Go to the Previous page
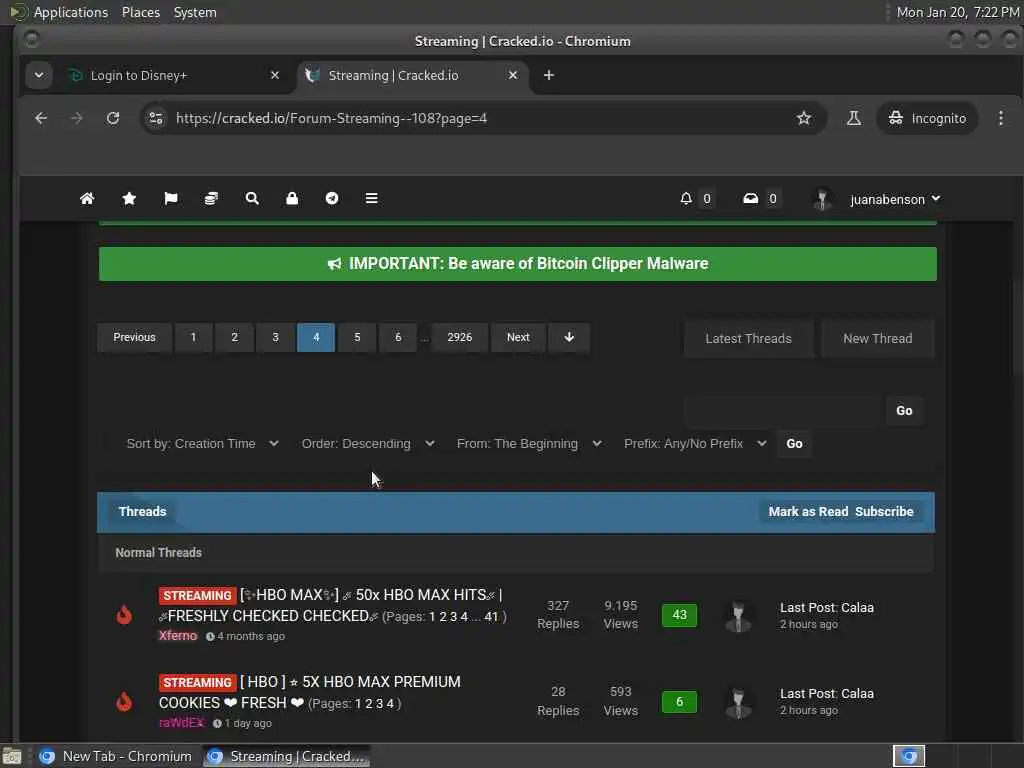The image size is (1024, 768). [x=135, y=338]
